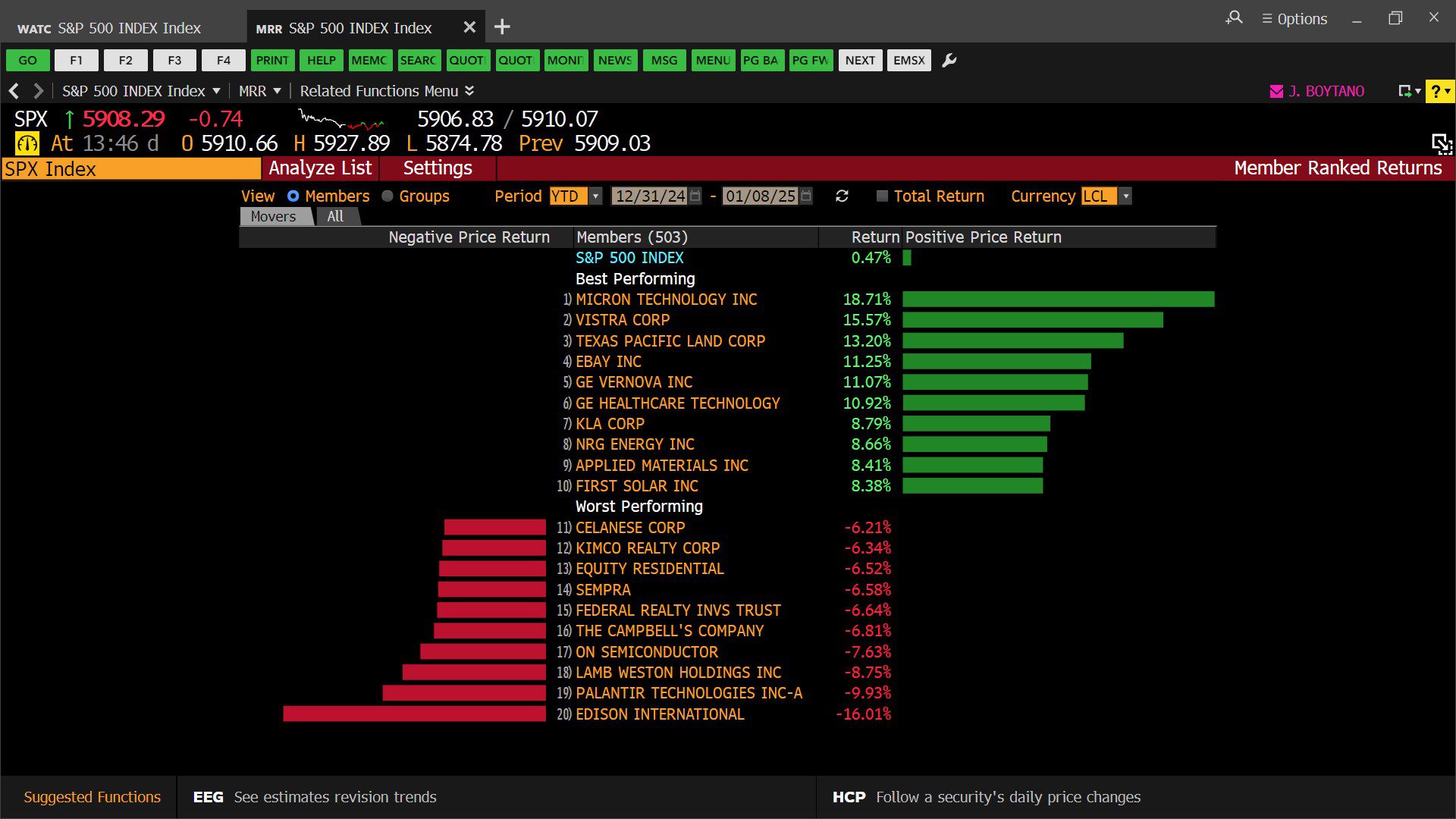Open calendar picker for end date 01/08/25
The height and width of the screenshot is (819, 1456).
point(806,196)
